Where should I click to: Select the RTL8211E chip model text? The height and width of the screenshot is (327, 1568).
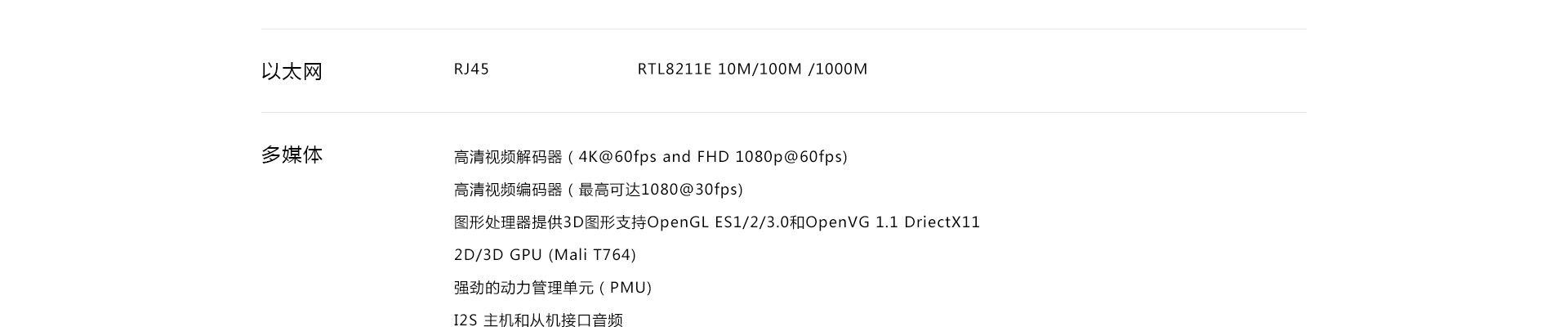pos(675,69)
